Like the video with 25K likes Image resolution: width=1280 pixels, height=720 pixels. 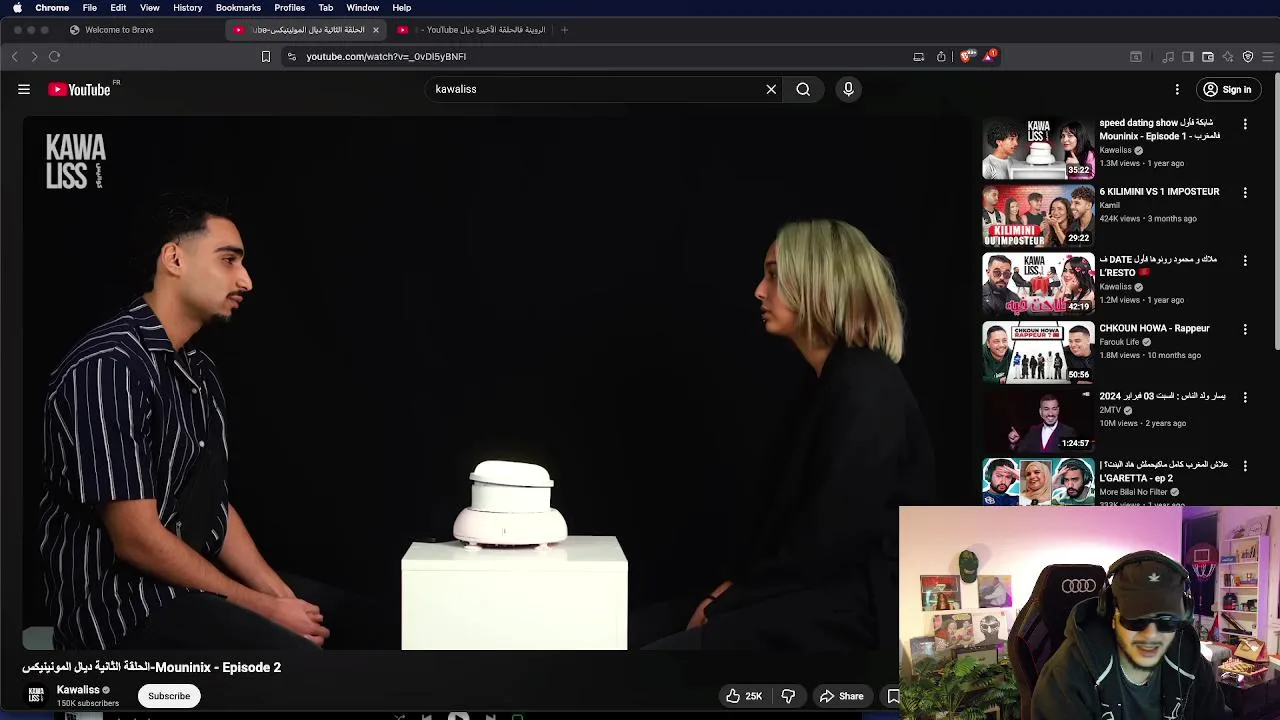(x=744, y=696)
